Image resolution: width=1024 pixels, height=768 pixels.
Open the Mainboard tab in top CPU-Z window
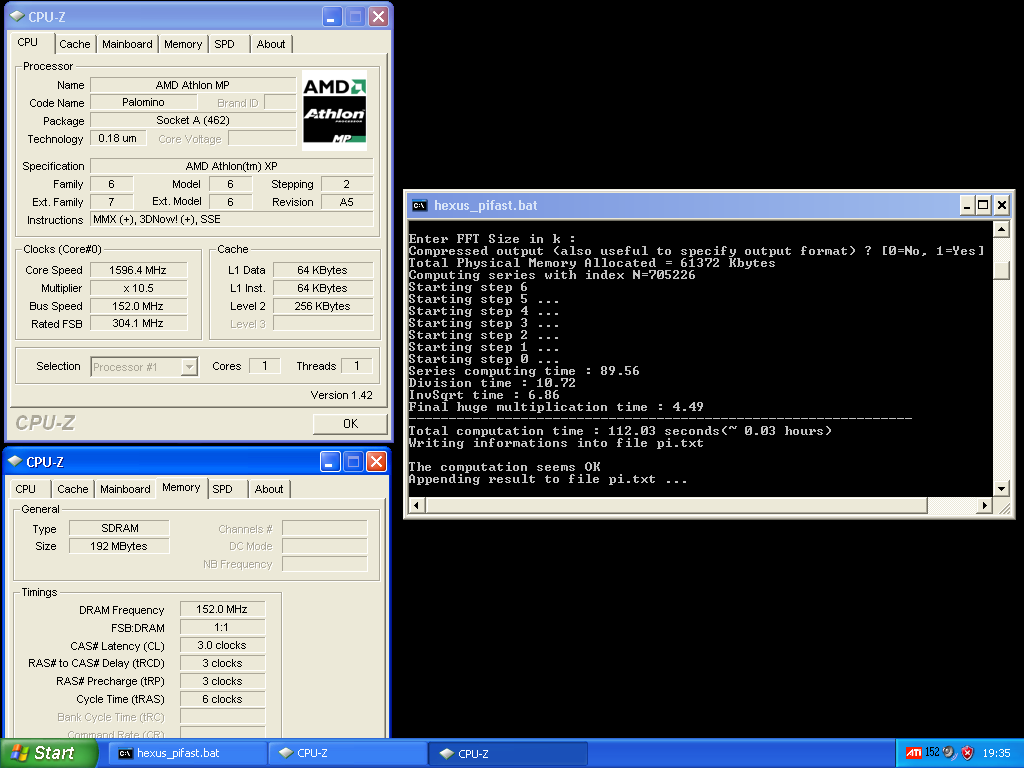tap(127, 44)
